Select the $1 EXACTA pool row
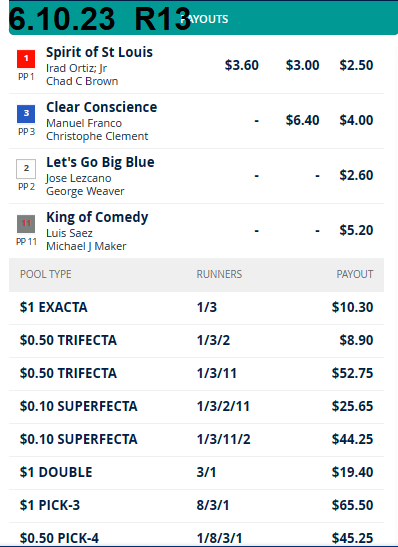The width and height of the screenshot is (398, 547). point(196,307)
